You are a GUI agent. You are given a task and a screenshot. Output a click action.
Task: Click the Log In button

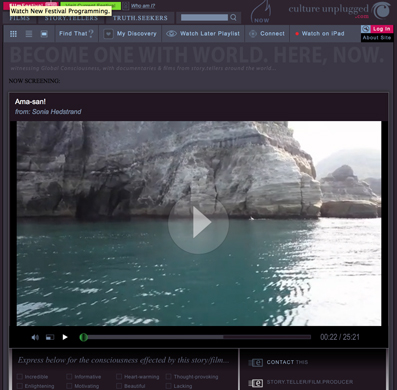[x=382, y=29]
